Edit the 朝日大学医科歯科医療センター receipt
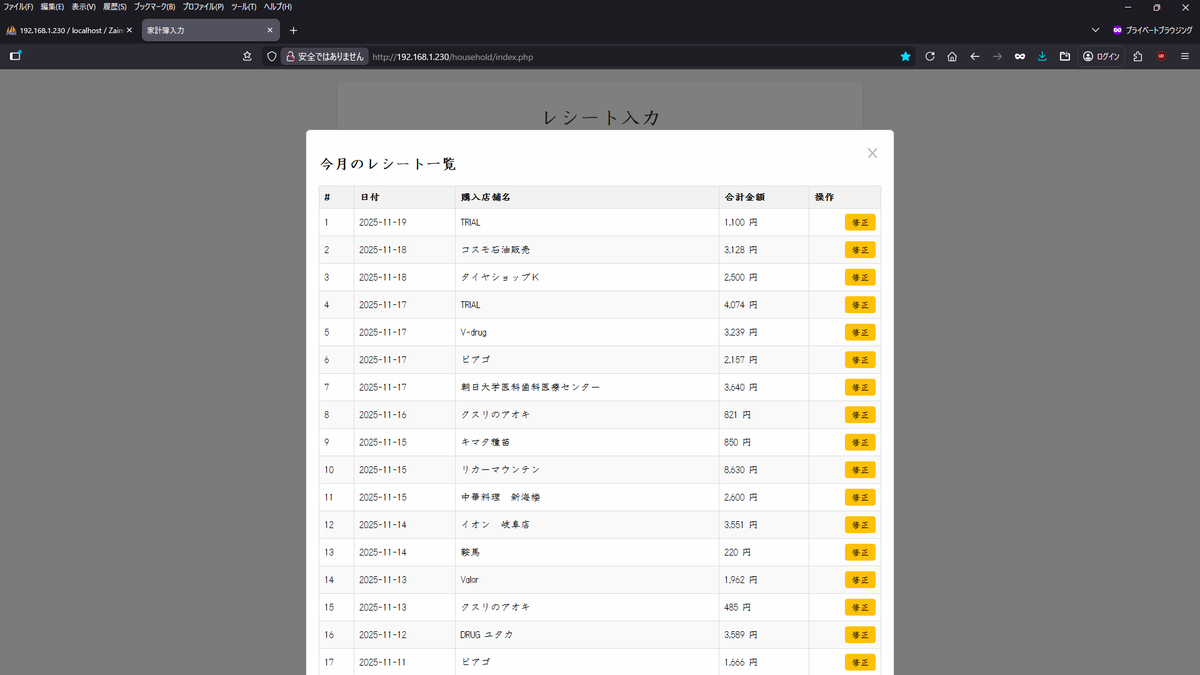The image size is (1200, 675). tap(860, 387)
